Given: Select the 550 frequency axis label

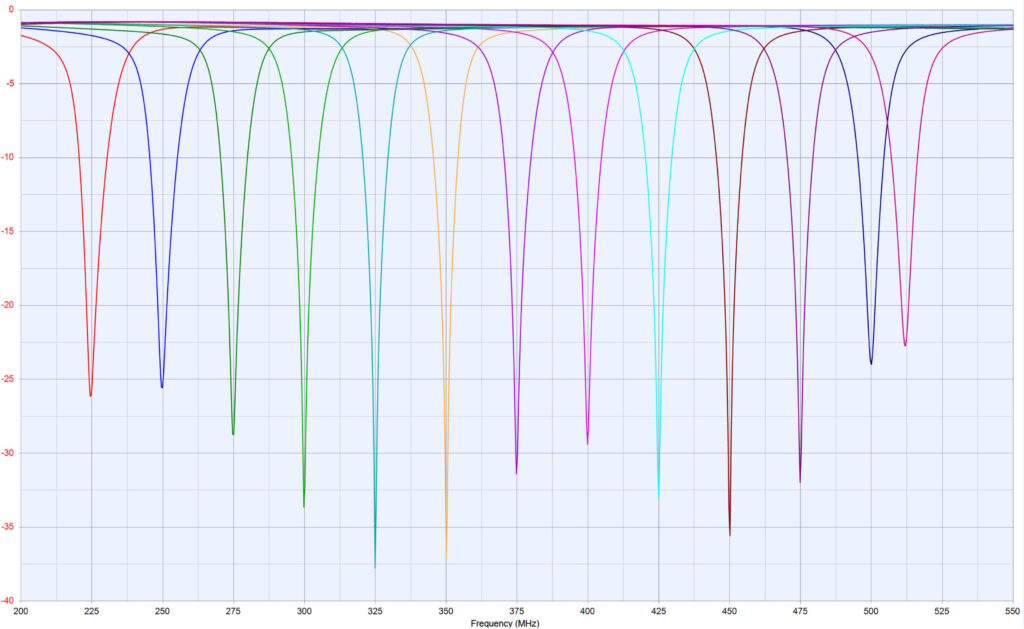Looking at the screenshot, I should (x=1012, y=611).
